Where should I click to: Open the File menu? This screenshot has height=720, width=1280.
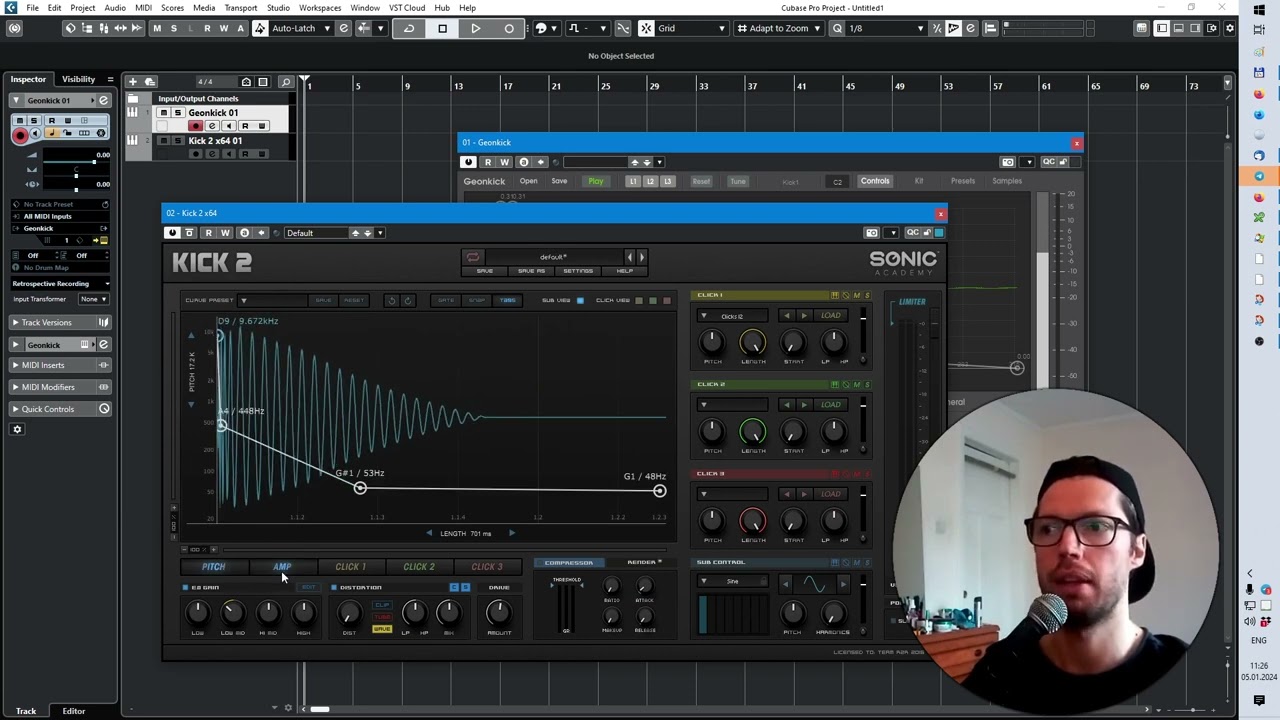pos(33,8)
